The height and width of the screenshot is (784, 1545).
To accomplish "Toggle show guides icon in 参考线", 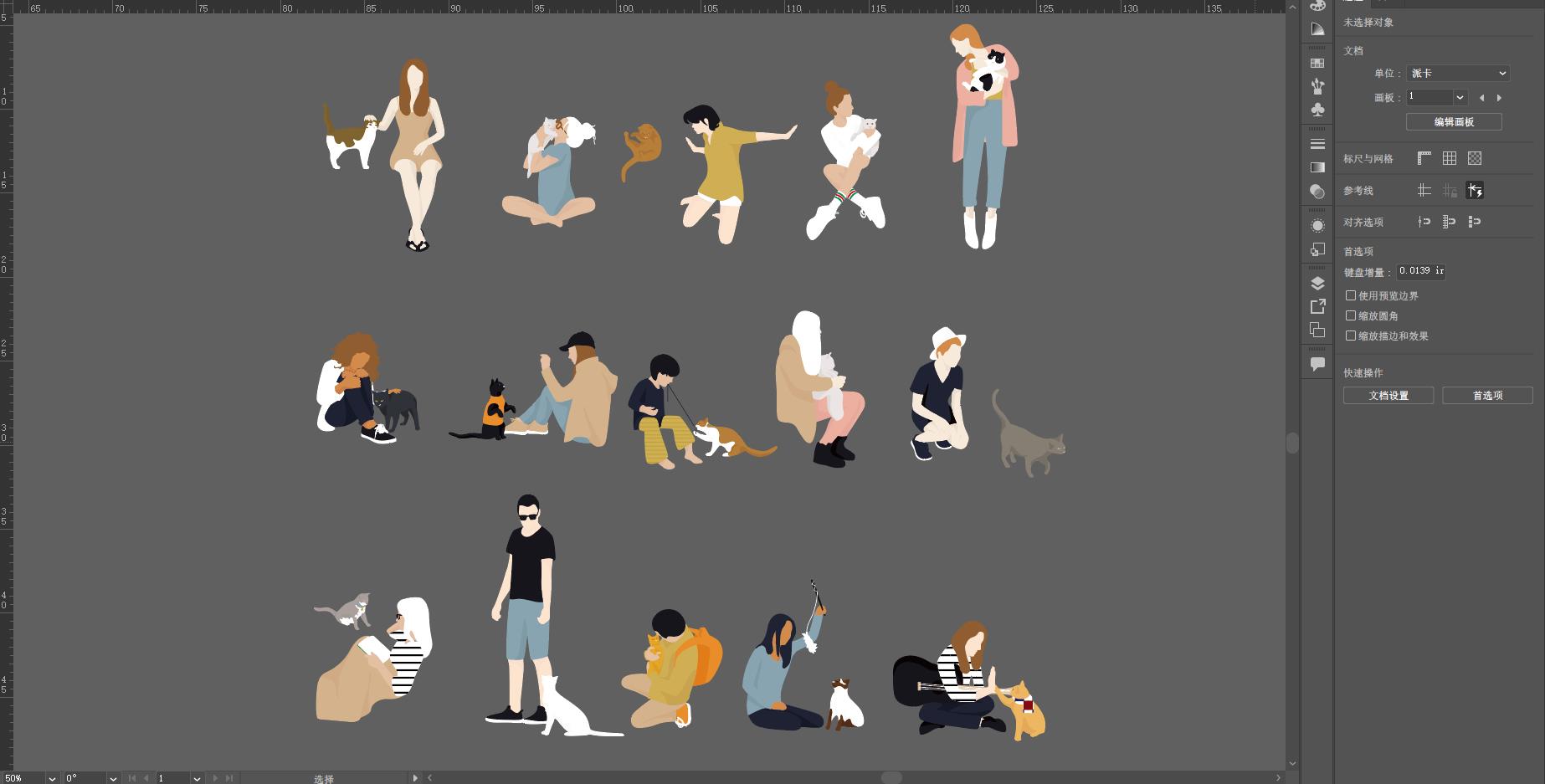I will 1424,191.
